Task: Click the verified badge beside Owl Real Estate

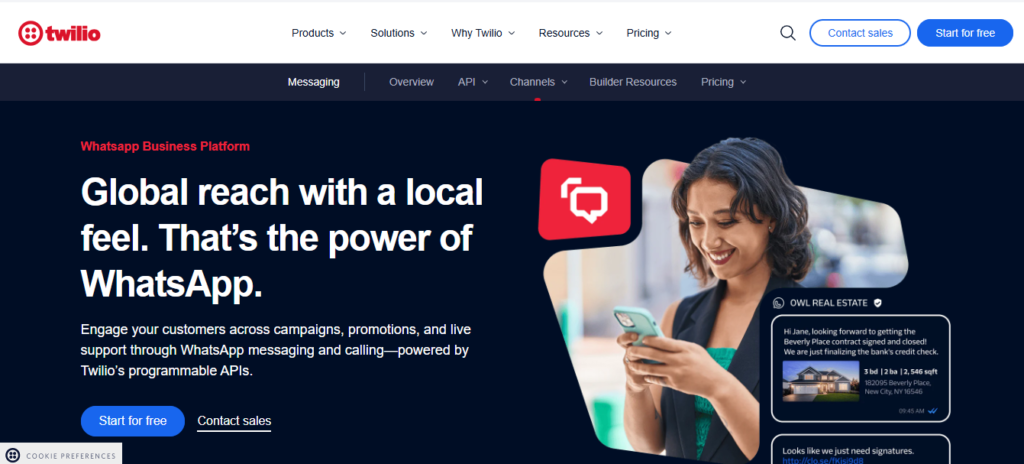Action: click(878, 303)
